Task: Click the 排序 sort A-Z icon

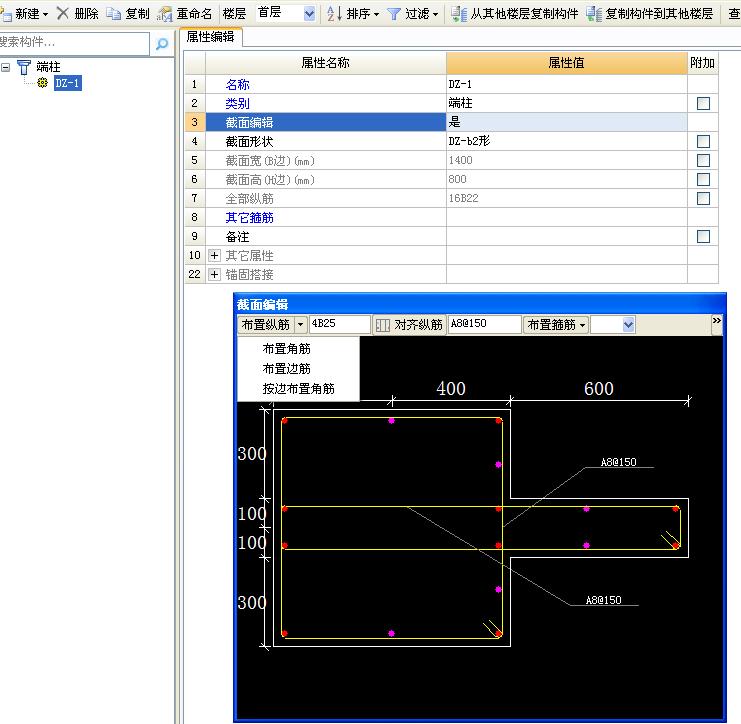Action: (x=334, y=14)
